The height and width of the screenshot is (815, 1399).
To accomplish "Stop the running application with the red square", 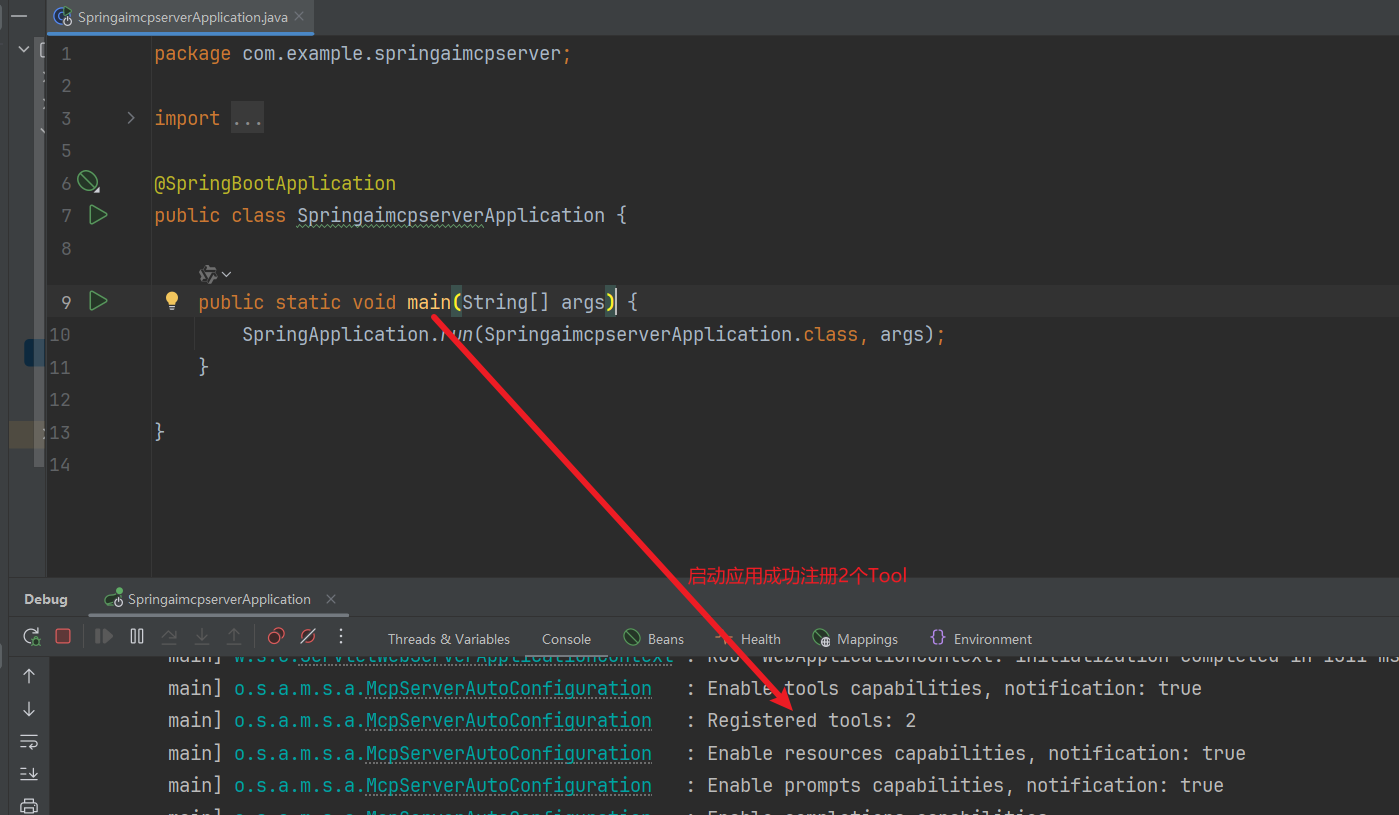I will [63, 637].
